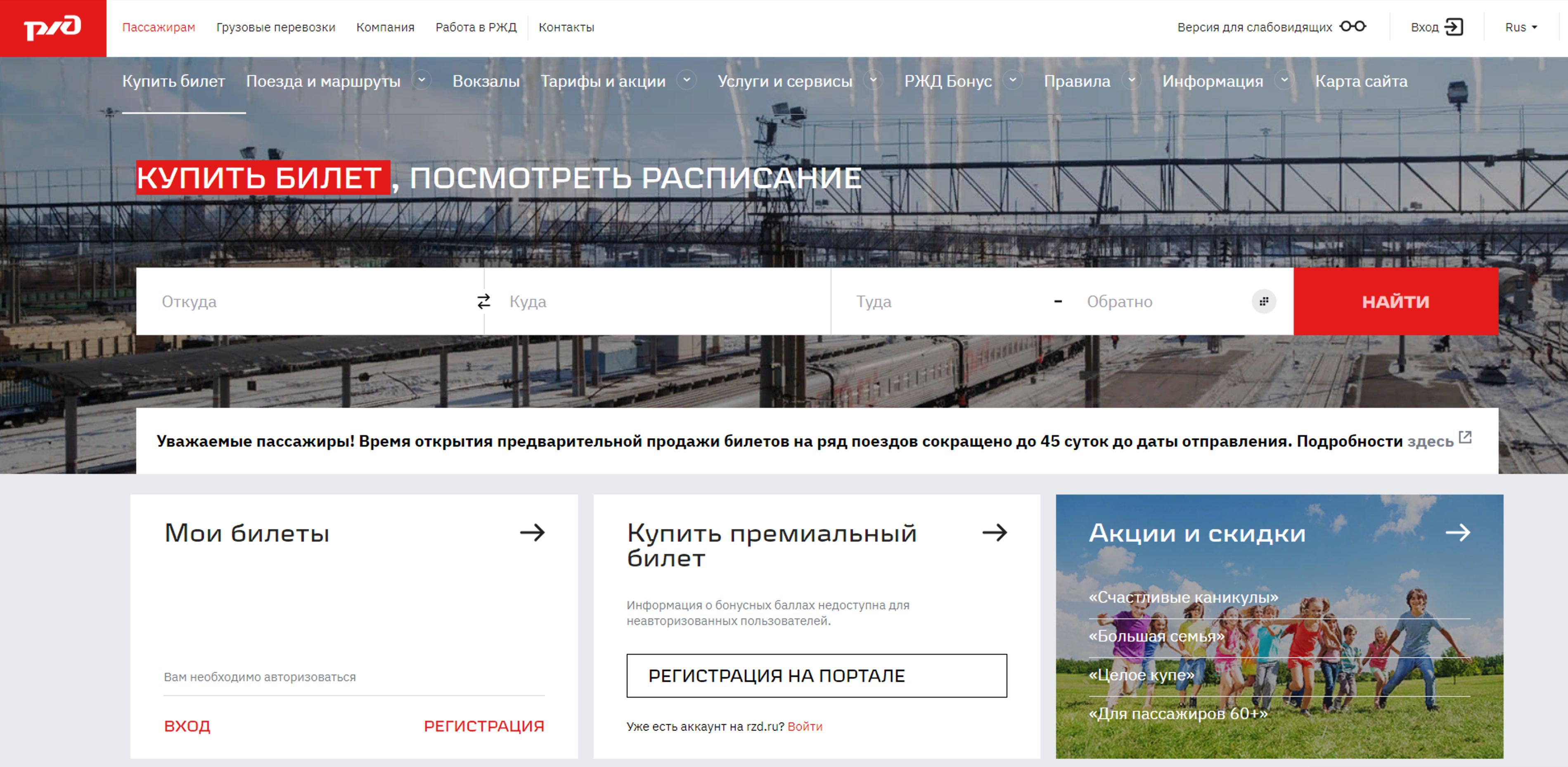The image size is (1568, 767).
Task: Open the Компания menu item
Action: pos(385,27)
